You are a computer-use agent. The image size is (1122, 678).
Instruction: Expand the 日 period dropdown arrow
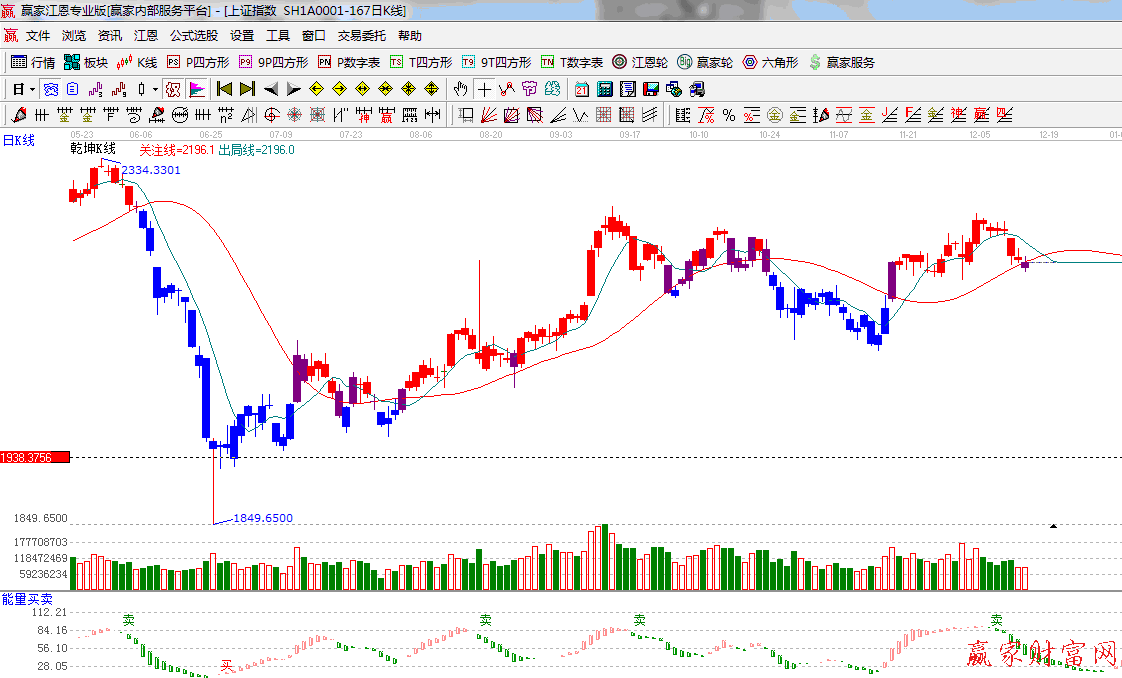tap(32, 89)
